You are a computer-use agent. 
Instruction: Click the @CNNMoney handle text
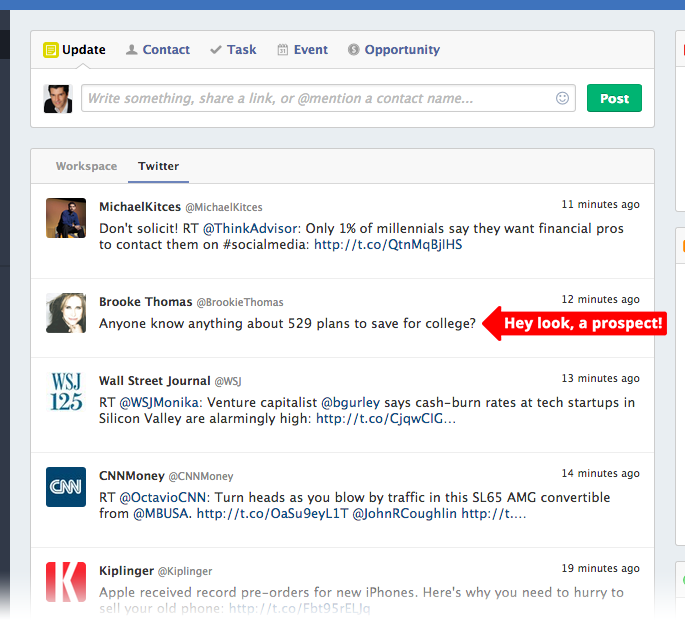coord(201,476)
